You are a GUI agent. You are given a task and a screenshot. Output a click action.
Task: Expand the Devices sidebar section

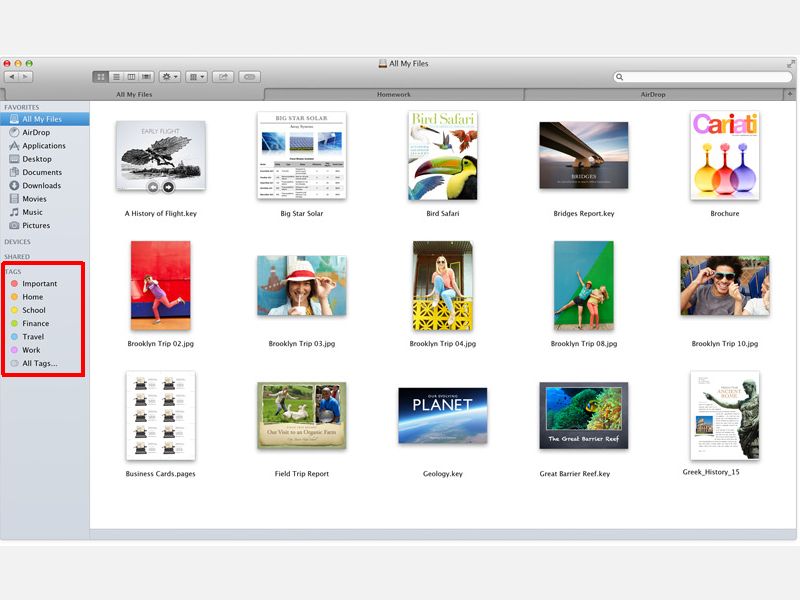point(17,242)
